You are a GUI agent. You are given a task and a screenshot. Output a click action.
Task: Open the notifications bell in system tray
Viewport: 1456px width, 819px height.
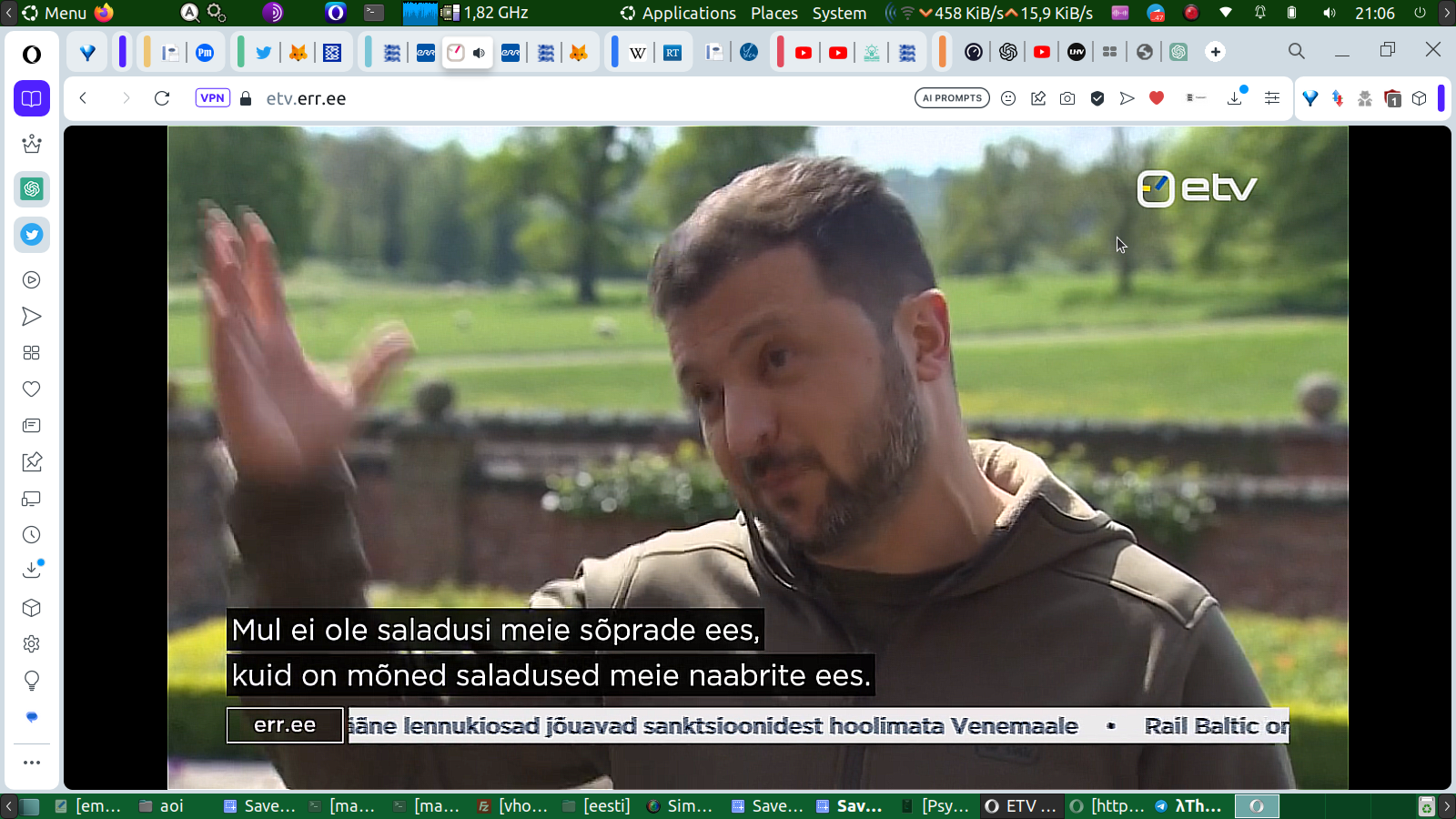[1260, 13]
